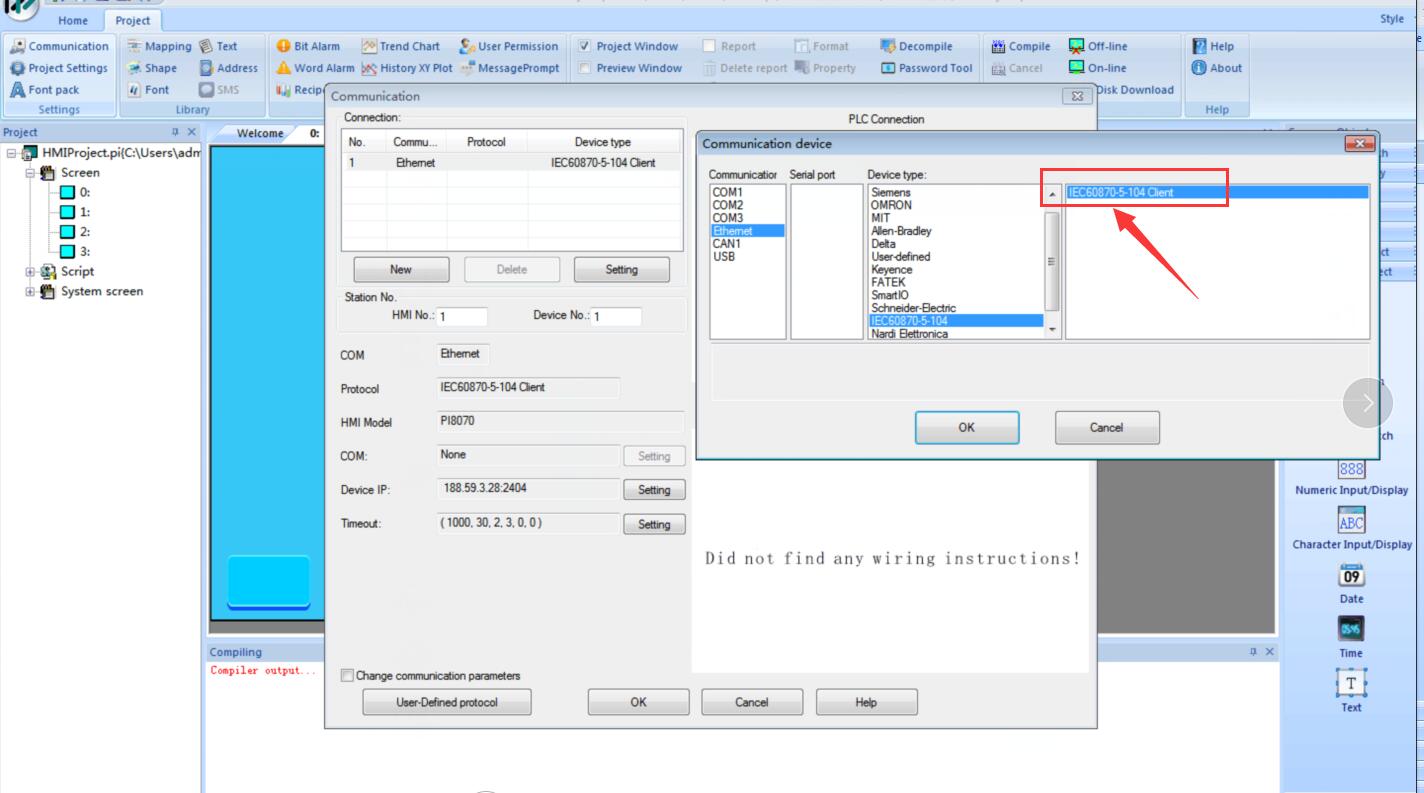
Task: Edit the HMI No. field
Action: coord(462,317)
